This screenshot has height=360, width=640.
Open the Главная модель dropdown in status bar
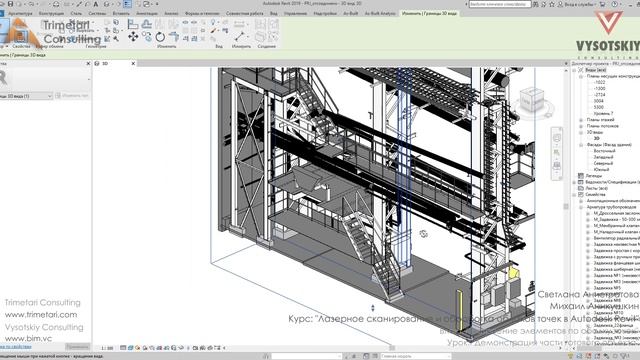point(416,356)
